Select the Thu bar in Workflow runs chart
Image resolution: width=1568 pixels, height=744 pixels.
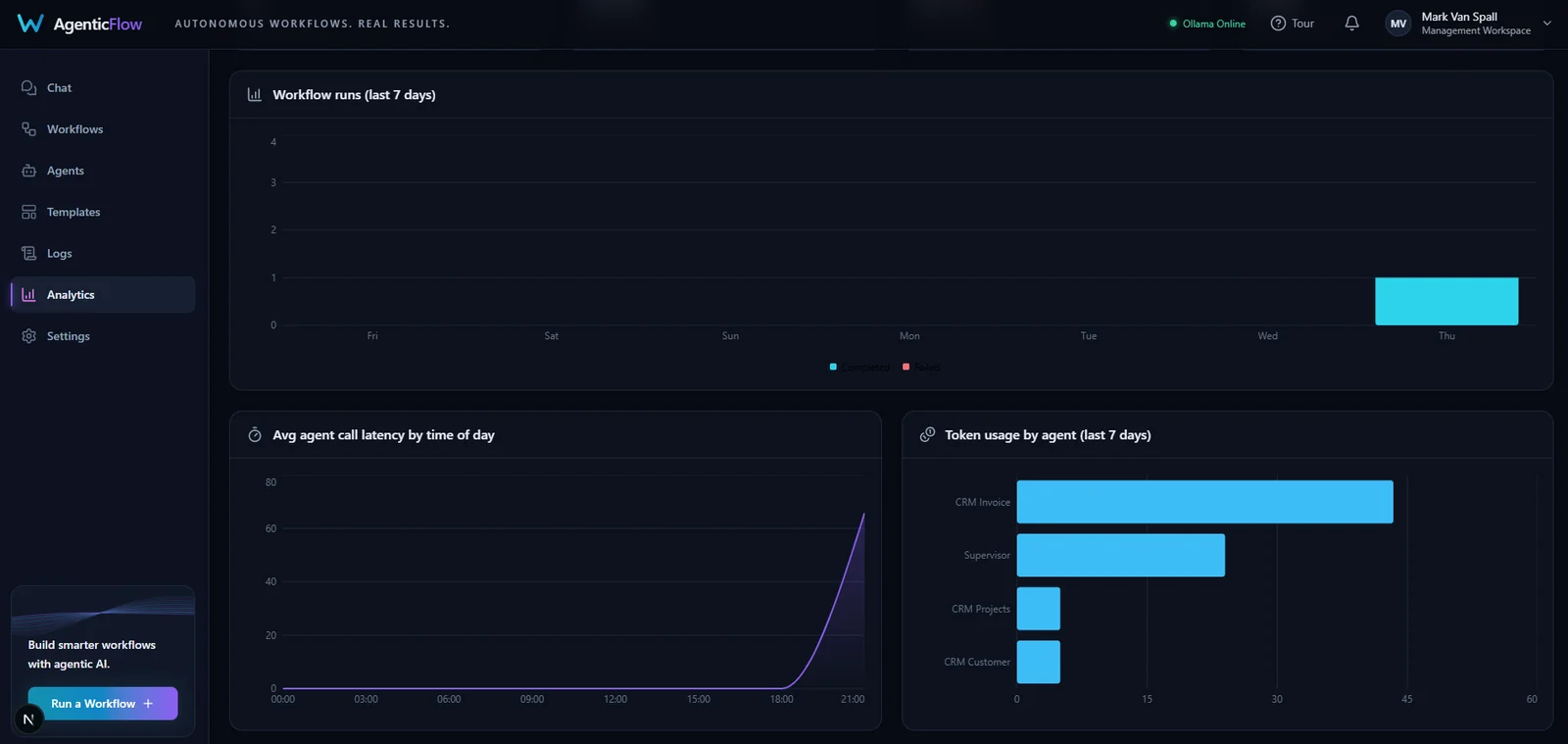(1446, 301)
